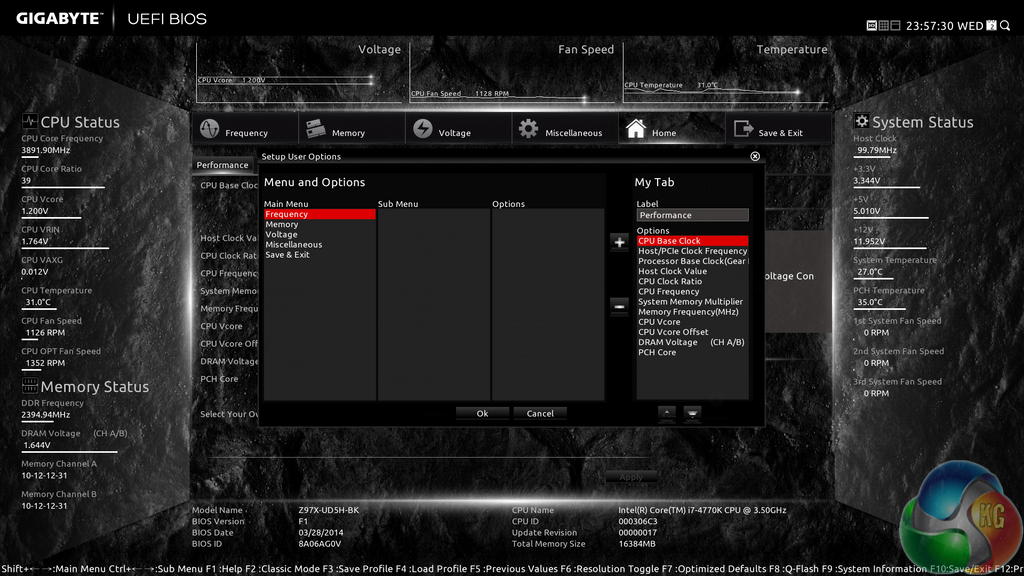Viewport: 1024px width, 576px height.
Task: Click the time display 23:57:30 WED
Action: point(944,26)
